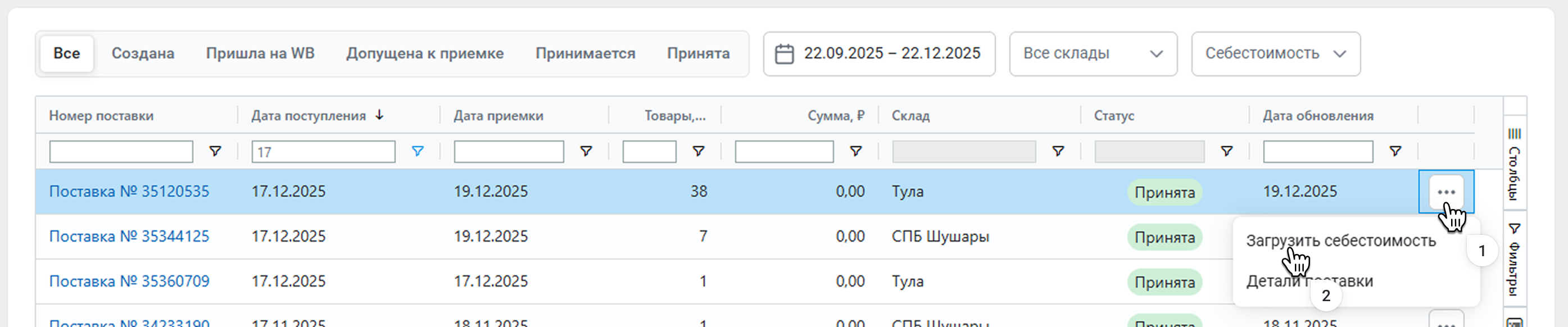Click filter icon for Товары column
Screen dimensions: 1568x327
click(x=698, y=151)
